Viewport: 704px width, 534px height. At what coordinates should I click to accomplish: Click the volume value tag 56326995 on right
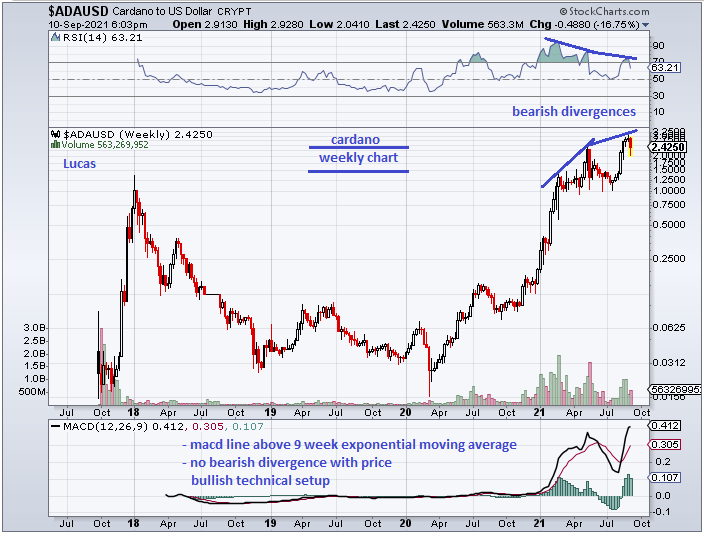pos(675,389)
